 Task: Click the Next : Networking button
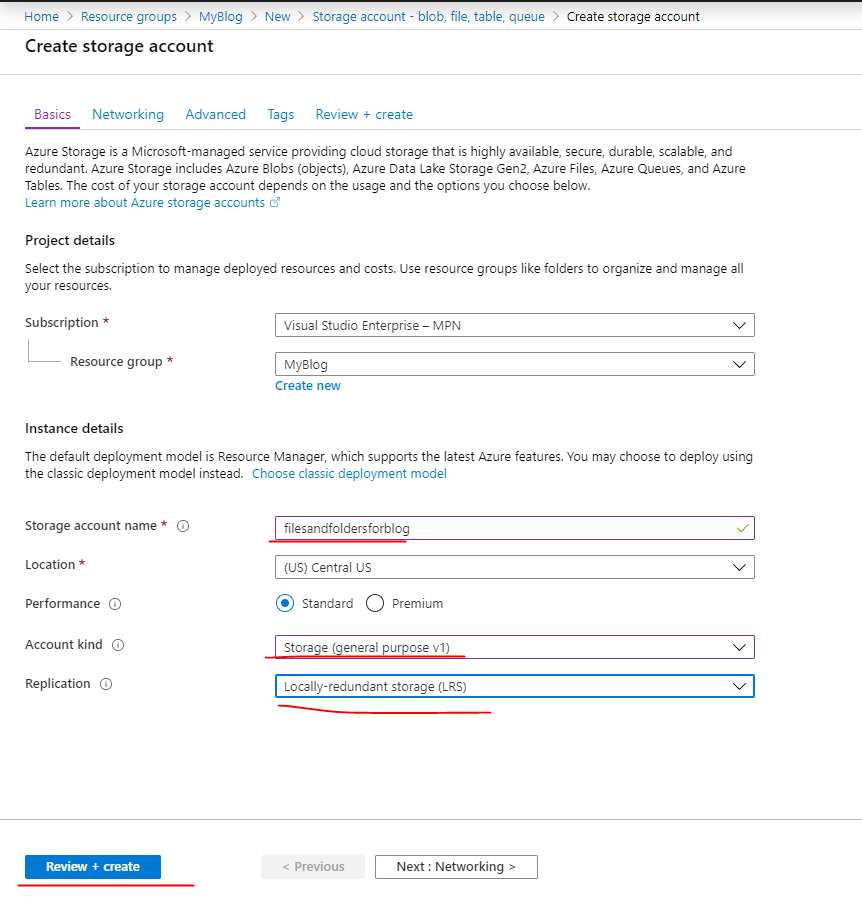pyautogui.click(x=456, y=867)
